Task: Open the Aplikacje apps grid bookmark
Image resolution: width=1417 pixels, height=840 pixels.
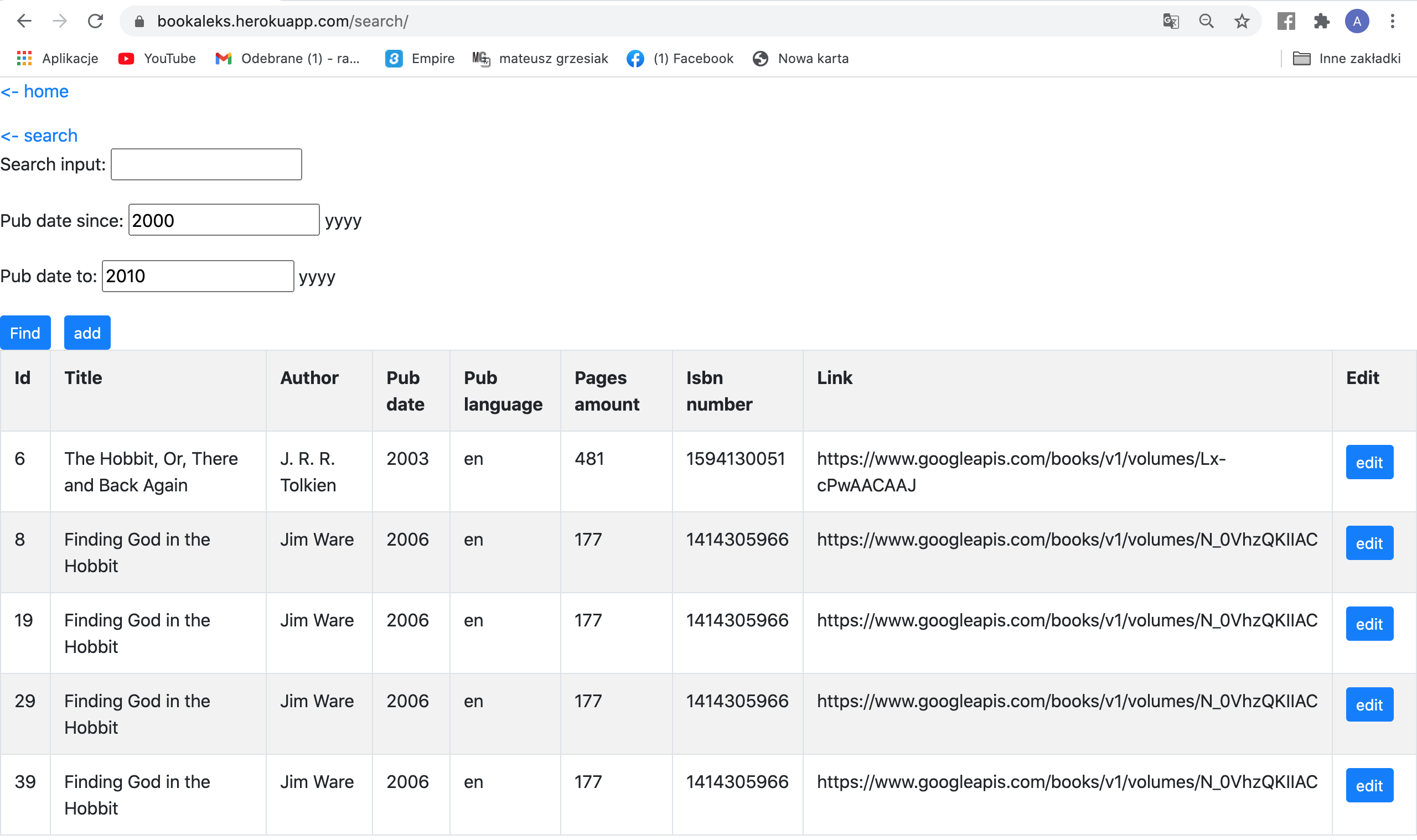Action: coord(57,58)
